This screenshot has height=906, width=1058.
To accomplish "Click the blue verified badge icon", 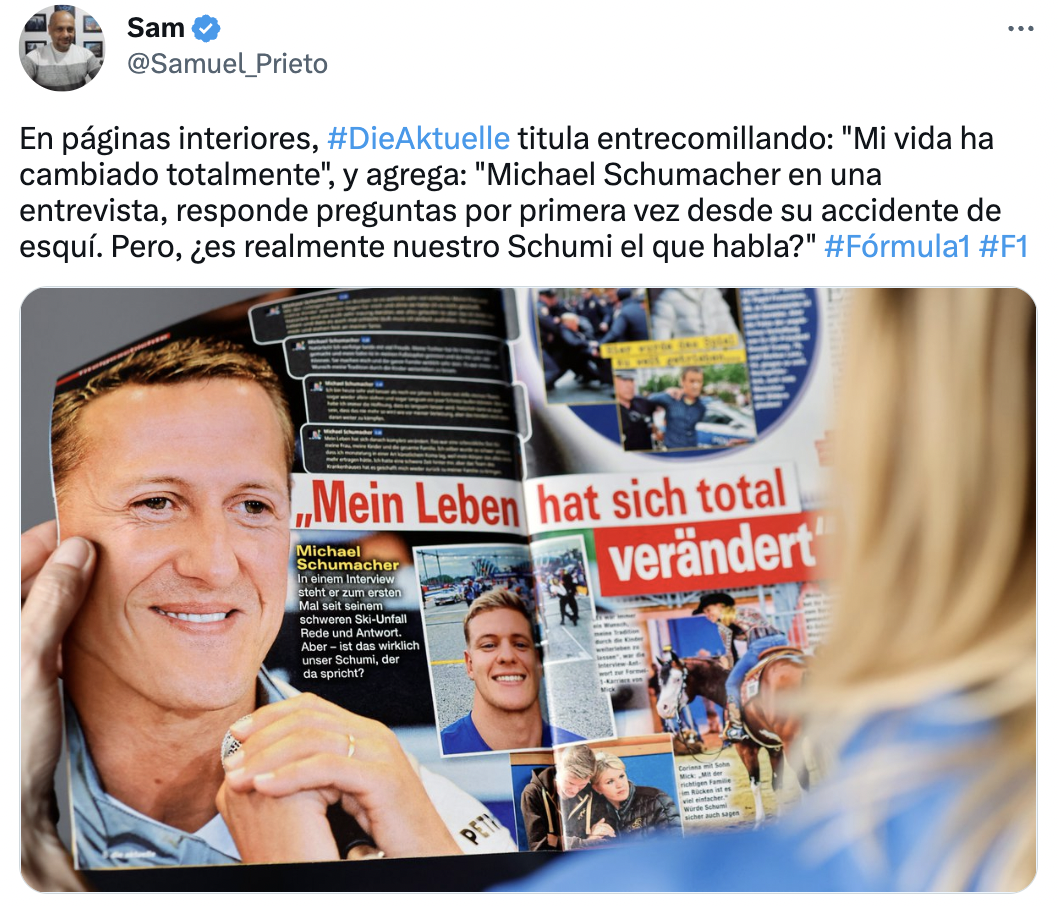I will [x=206, y=28].
